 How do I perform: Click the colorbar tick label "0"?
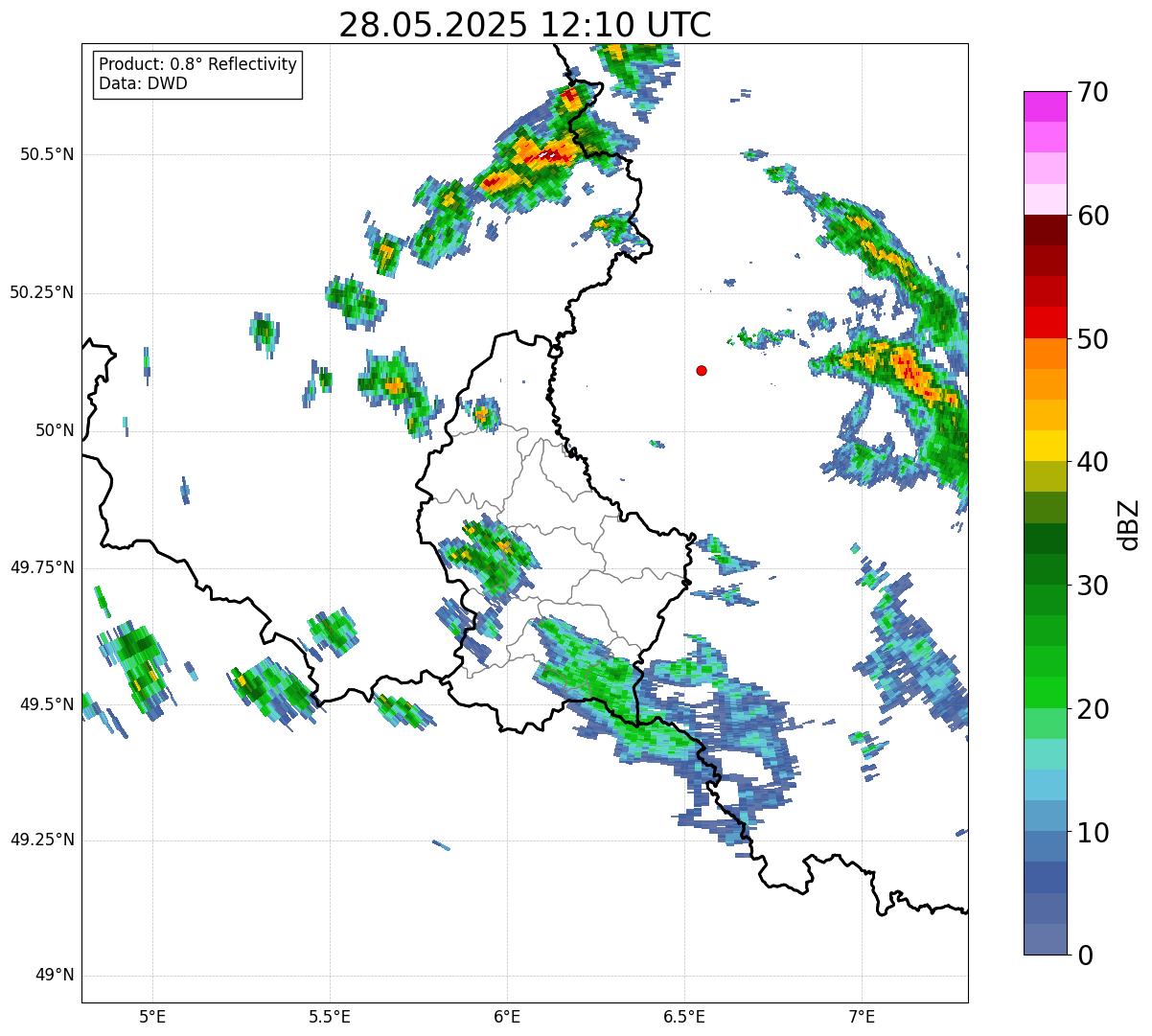pos(1084,955)
